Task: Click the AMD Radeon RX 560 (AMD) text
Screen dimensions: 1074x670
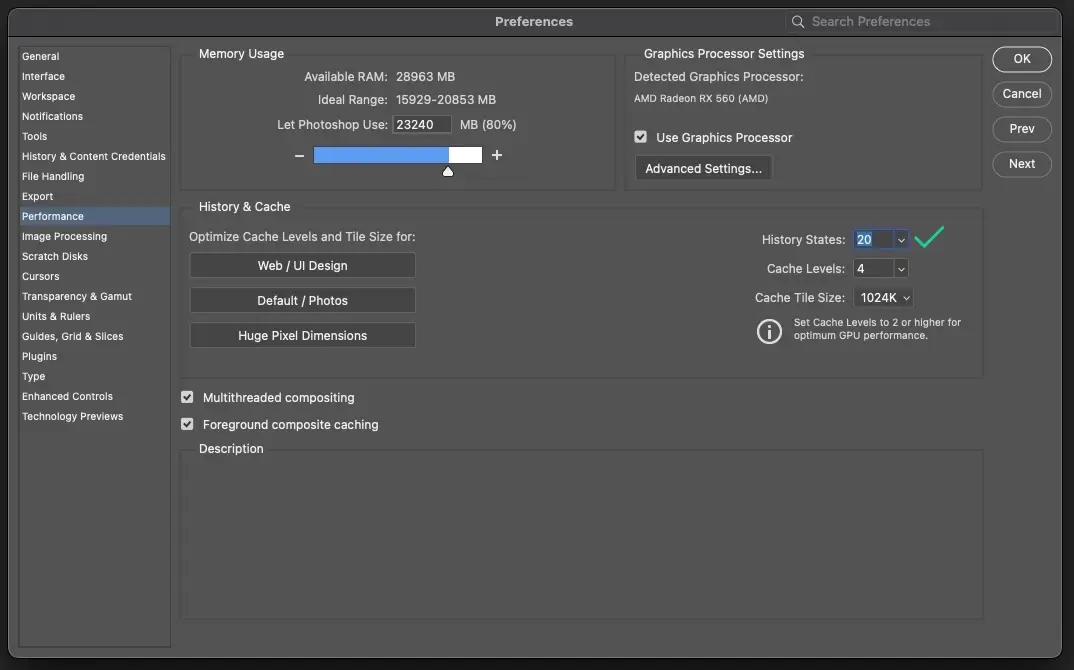Action: pos(701,99)
